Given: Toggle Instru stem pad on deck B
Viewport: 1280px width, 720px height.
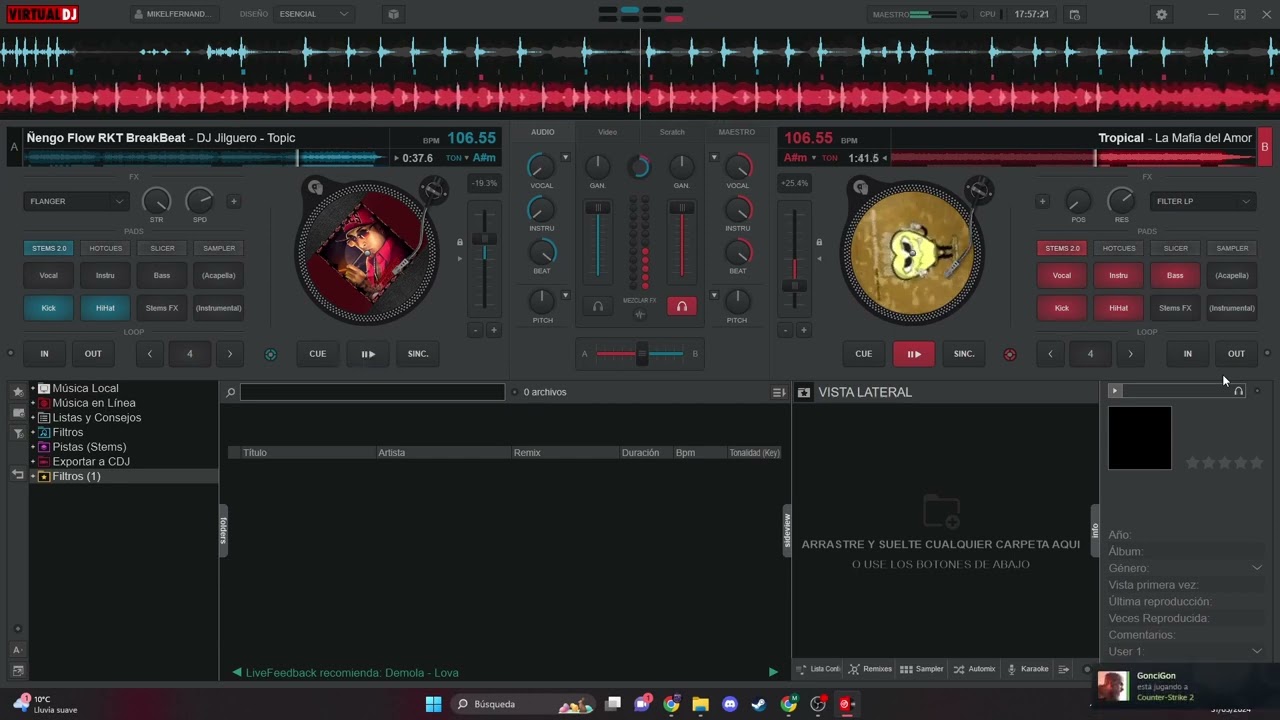Looking at the screenshot, I should point(1118,275).
